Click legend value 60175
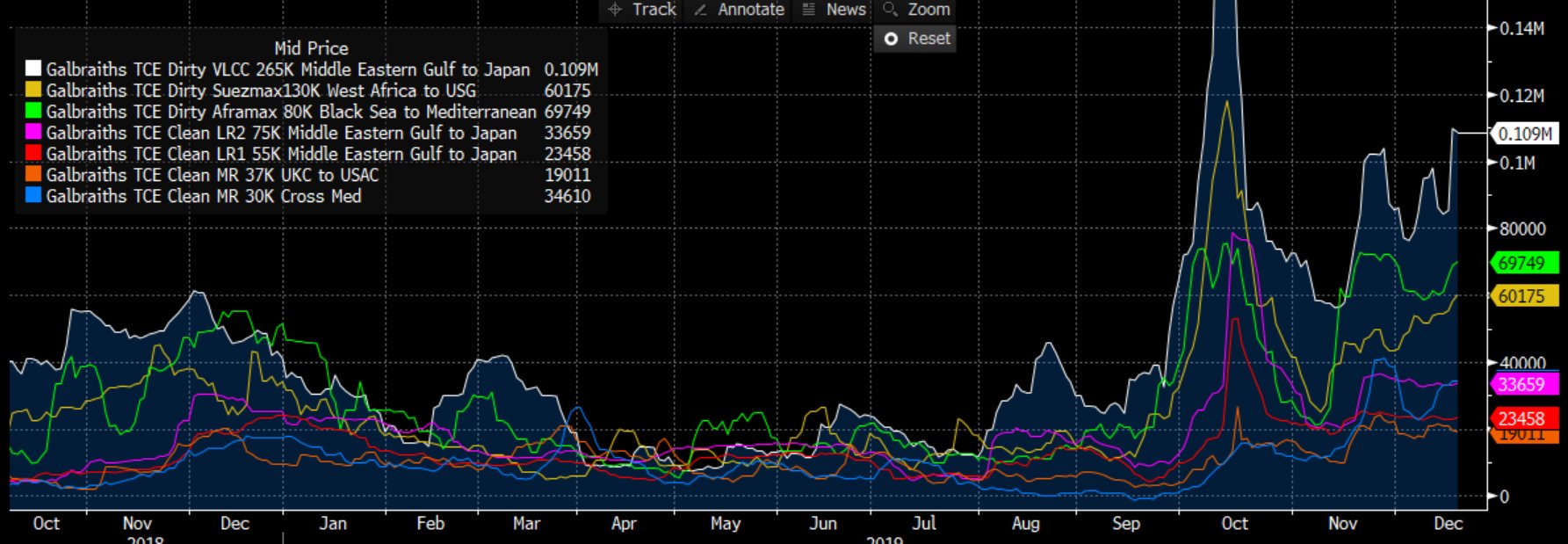 point(567,91)
